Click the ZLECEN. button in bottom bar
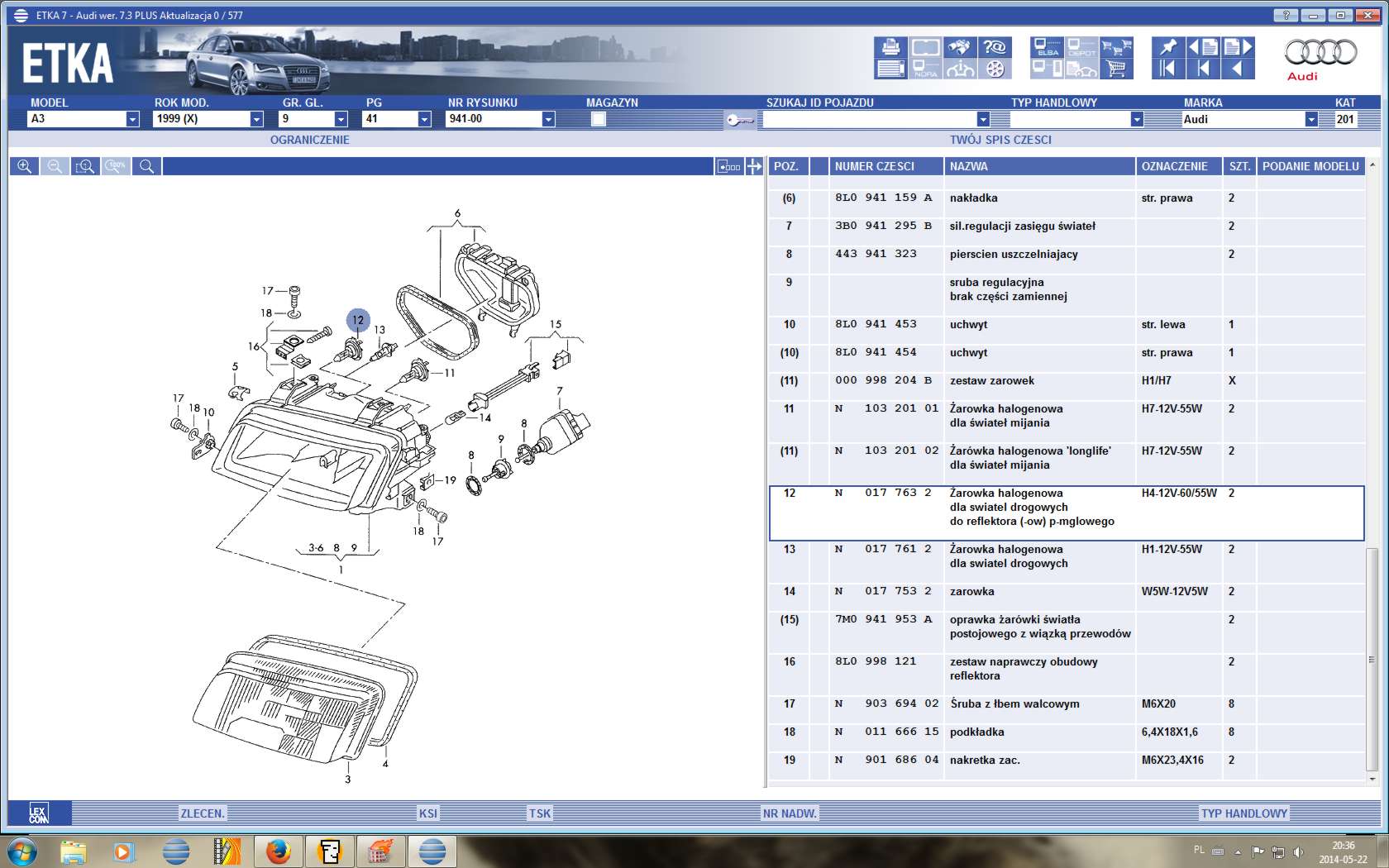 pos(203,813)
